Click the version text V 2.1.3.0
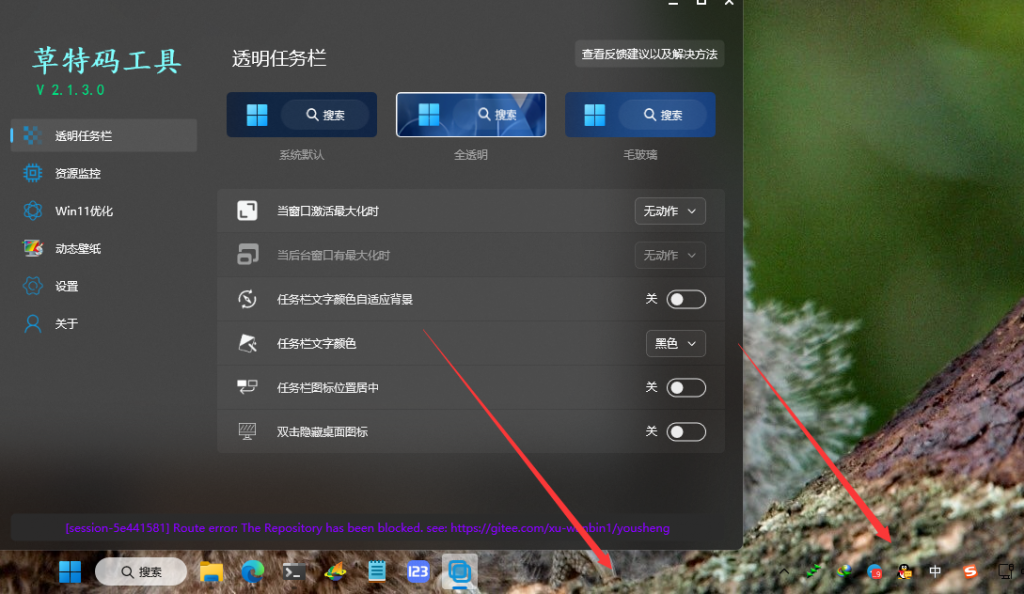Image resolution: width=1024 pixels, height=594 pixels. [71, 91]
